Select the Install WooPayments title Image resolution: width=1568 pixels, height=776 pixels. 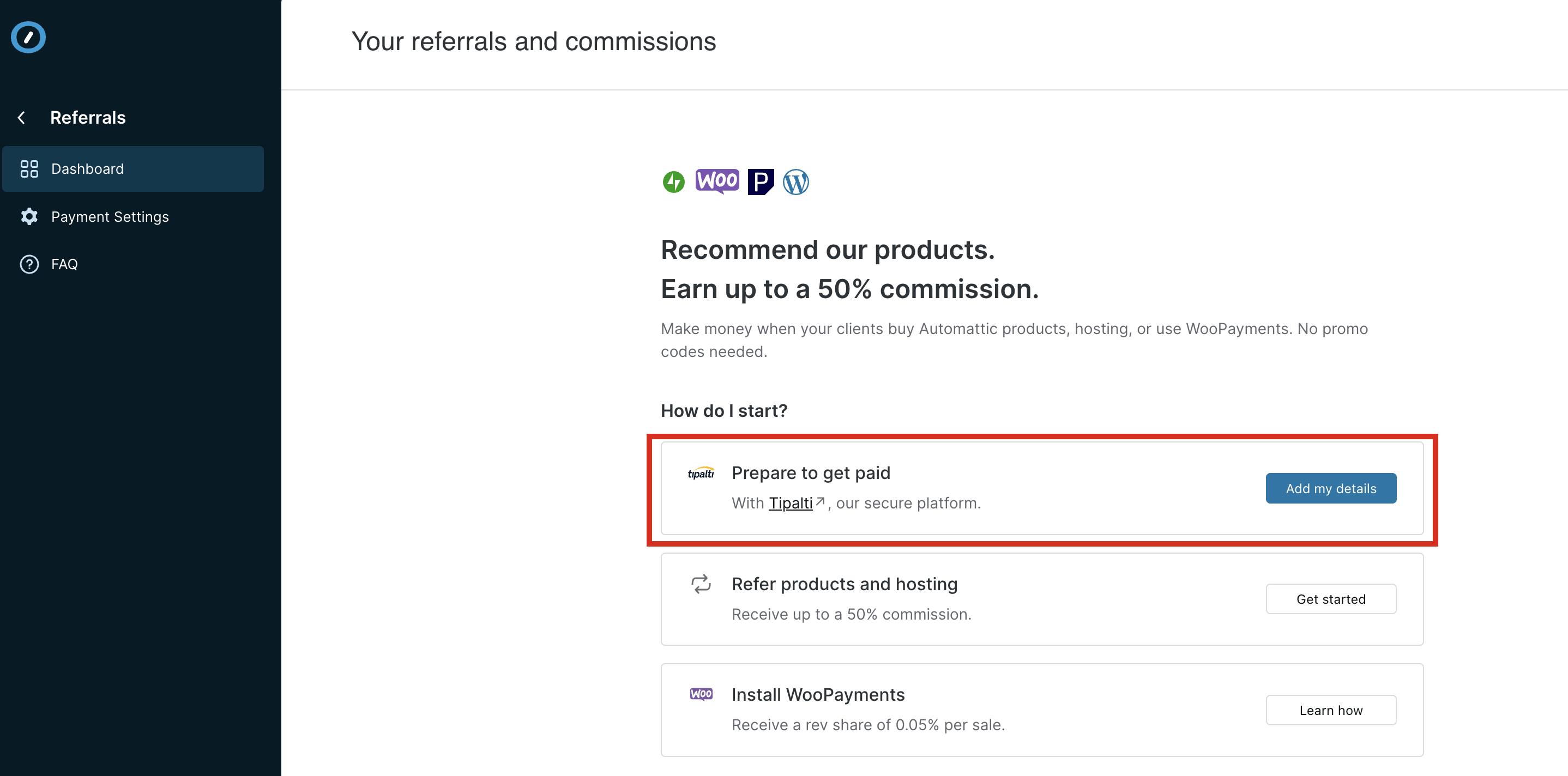(x=817, y=694)
